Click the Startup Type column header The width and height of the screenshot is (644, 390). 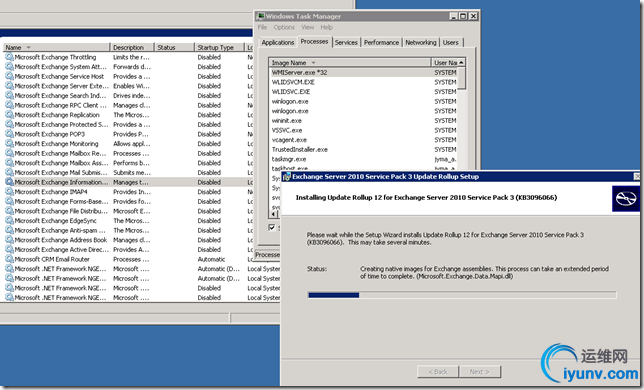click(219, 48)
